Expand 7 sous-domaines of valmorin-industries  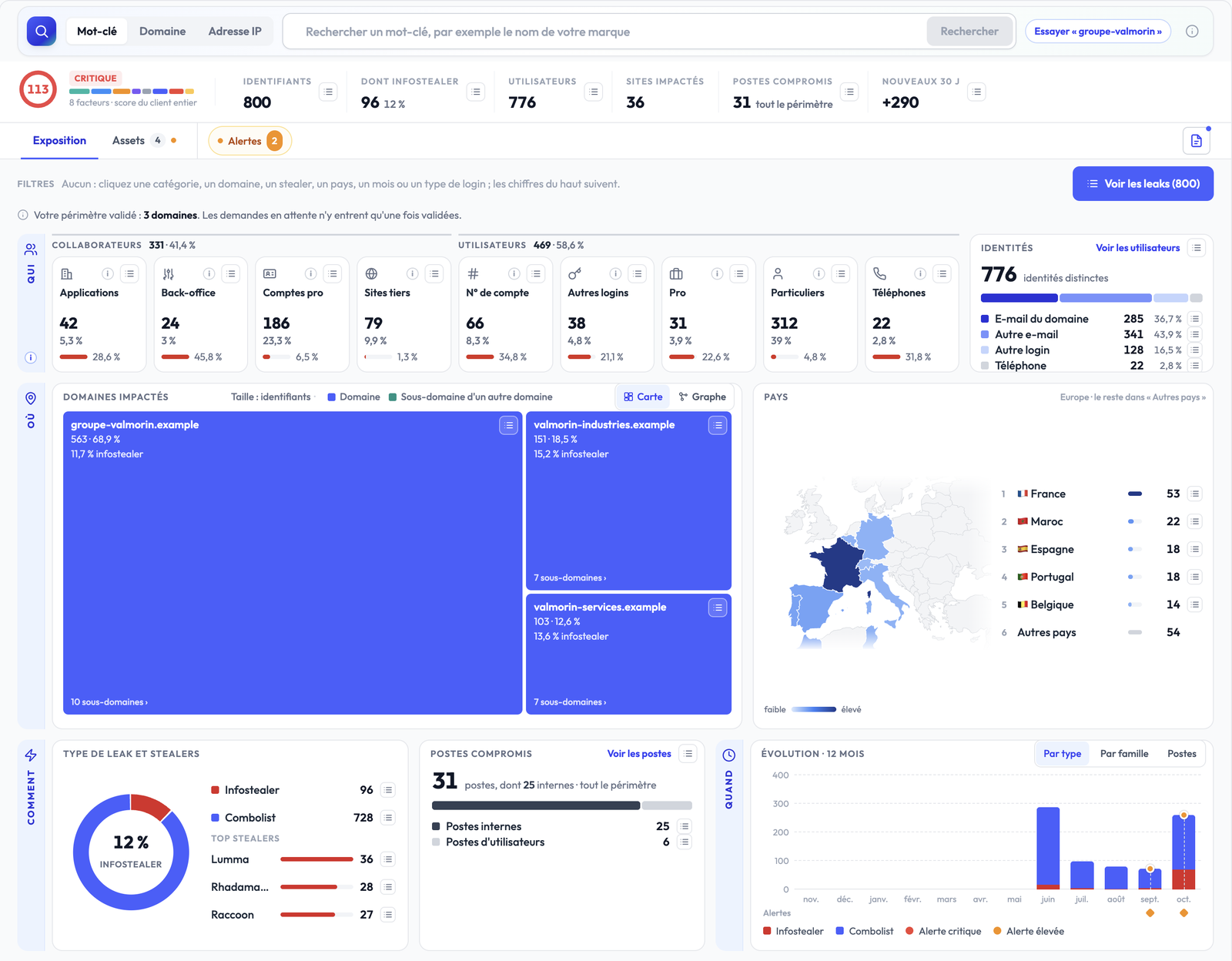[570, 578]
